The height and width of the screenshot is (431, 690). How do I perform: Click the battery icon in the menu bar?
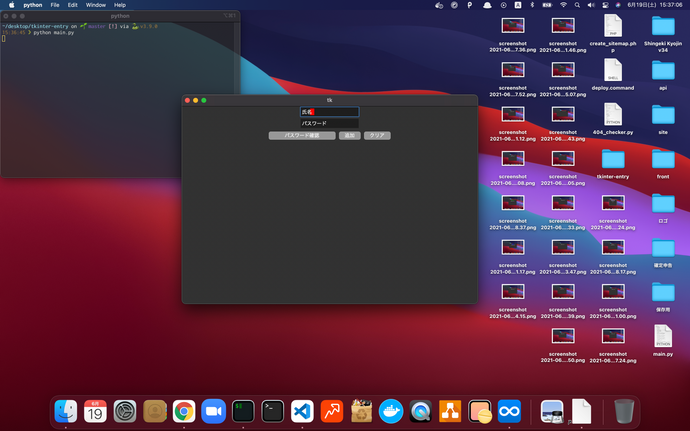(x=547, y=5)
